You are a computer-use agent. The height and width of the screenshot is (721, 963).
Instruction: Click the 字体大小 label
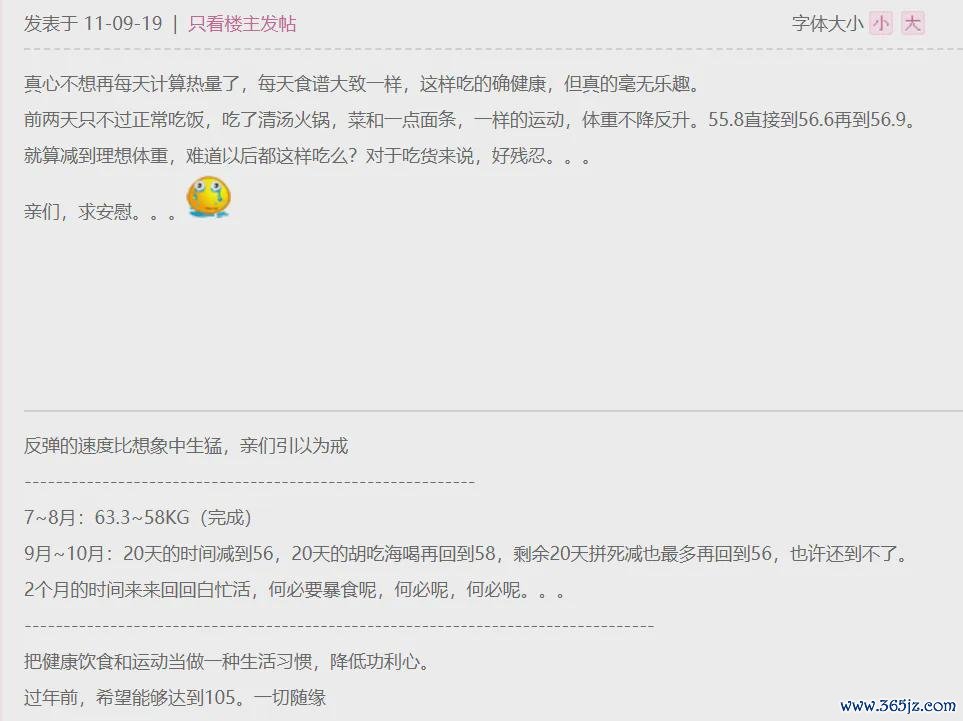[827, 23]
